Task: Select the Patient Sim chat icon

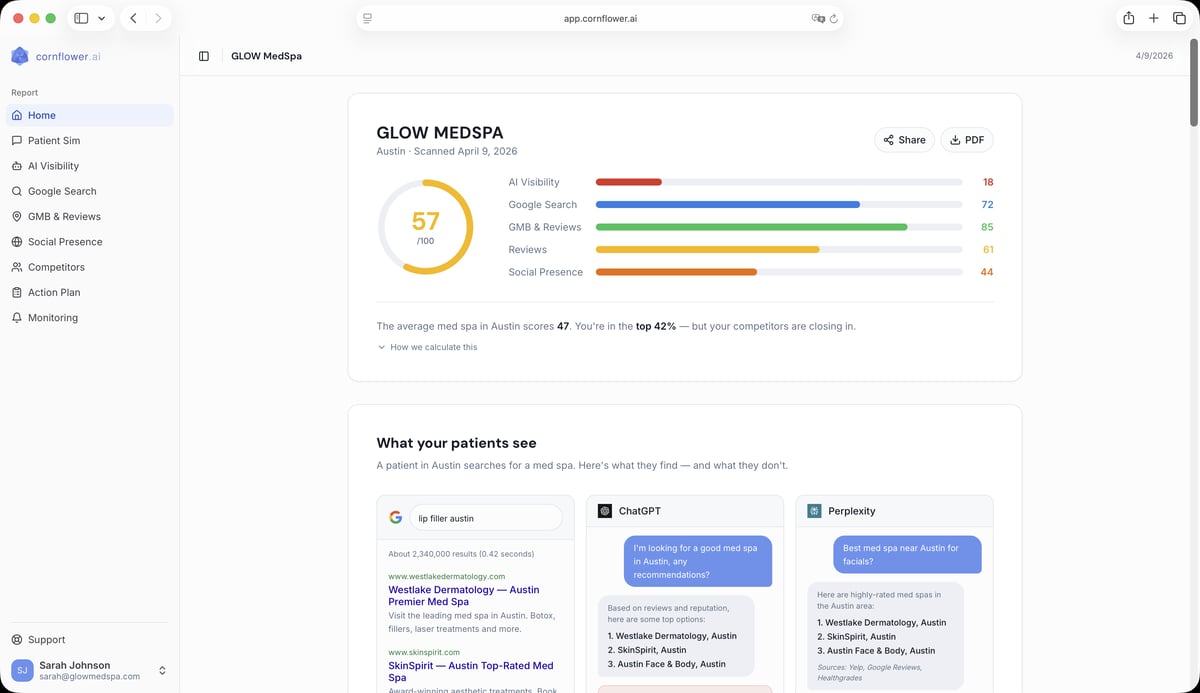Action: pyautogui.click(x=17, y=141)
